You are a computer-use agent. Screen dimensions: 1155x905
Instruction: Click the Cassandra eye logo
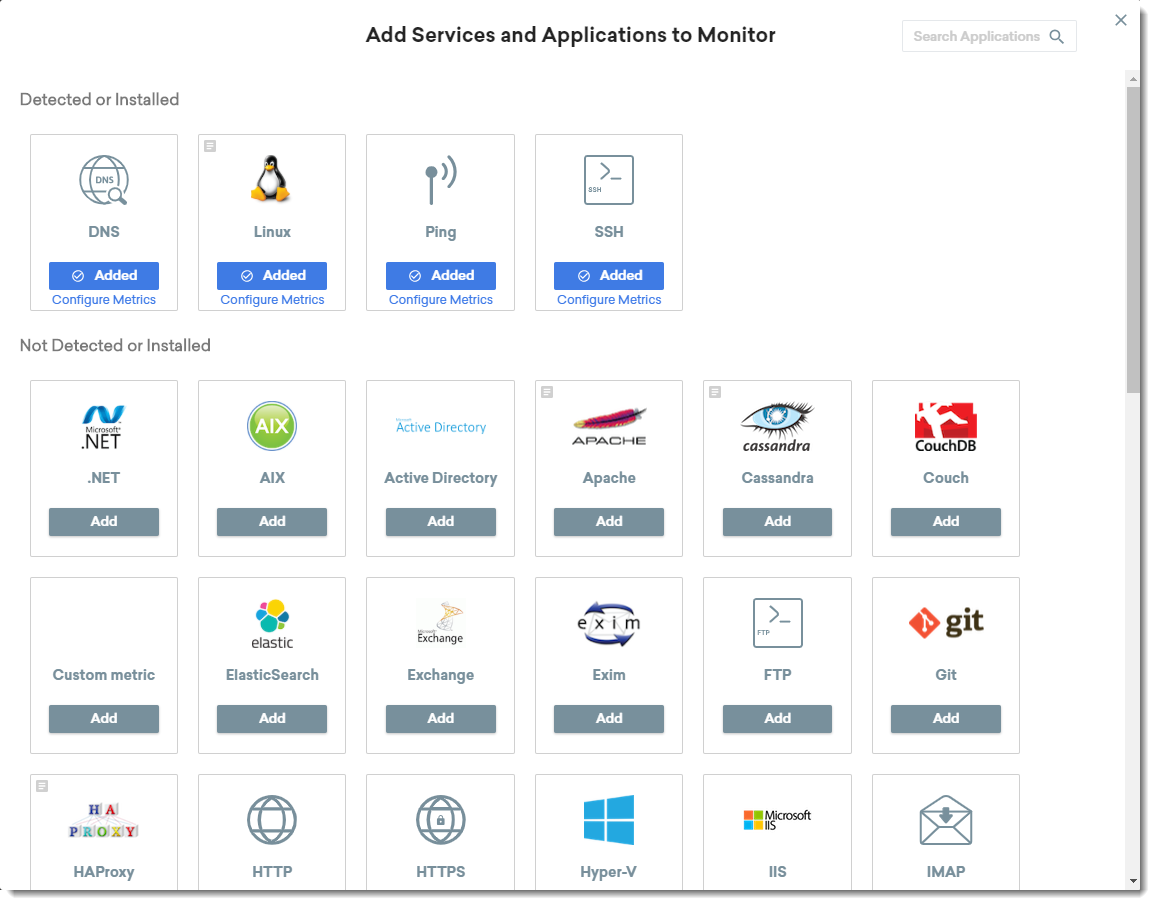click(x=777, y=427)
